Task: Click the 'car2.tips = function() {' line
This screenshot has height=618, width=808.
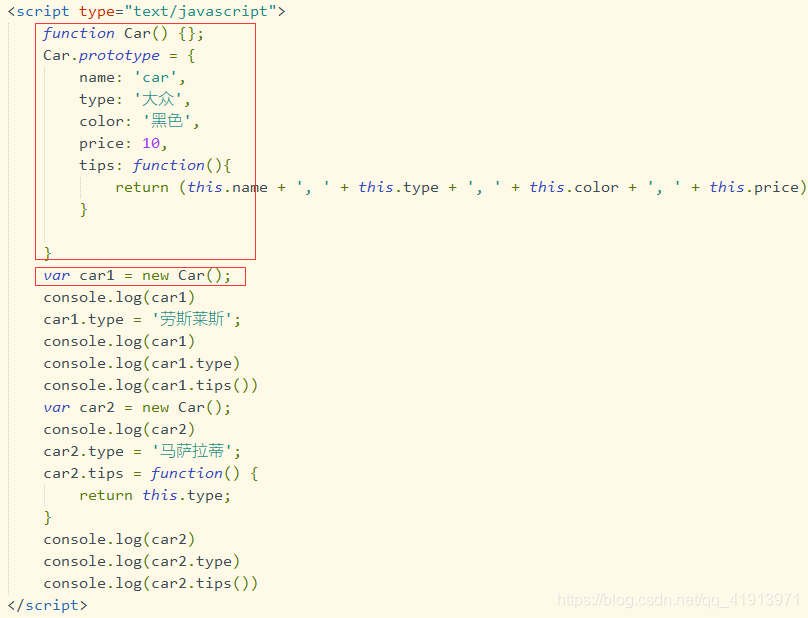Action: 151,474
